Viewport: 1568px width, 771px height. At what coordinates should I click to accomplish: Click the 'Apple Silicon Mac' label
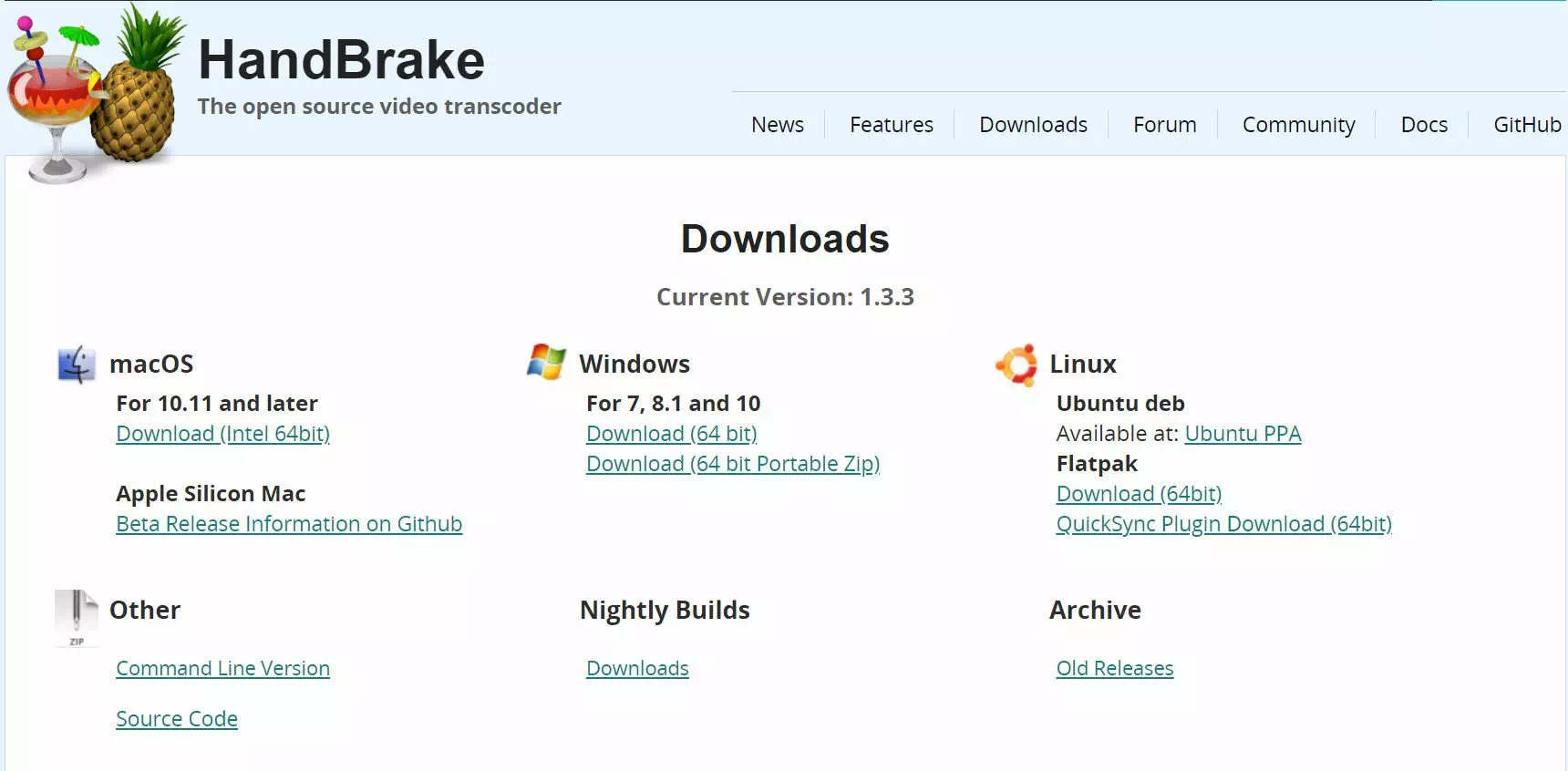click(211, 494)
